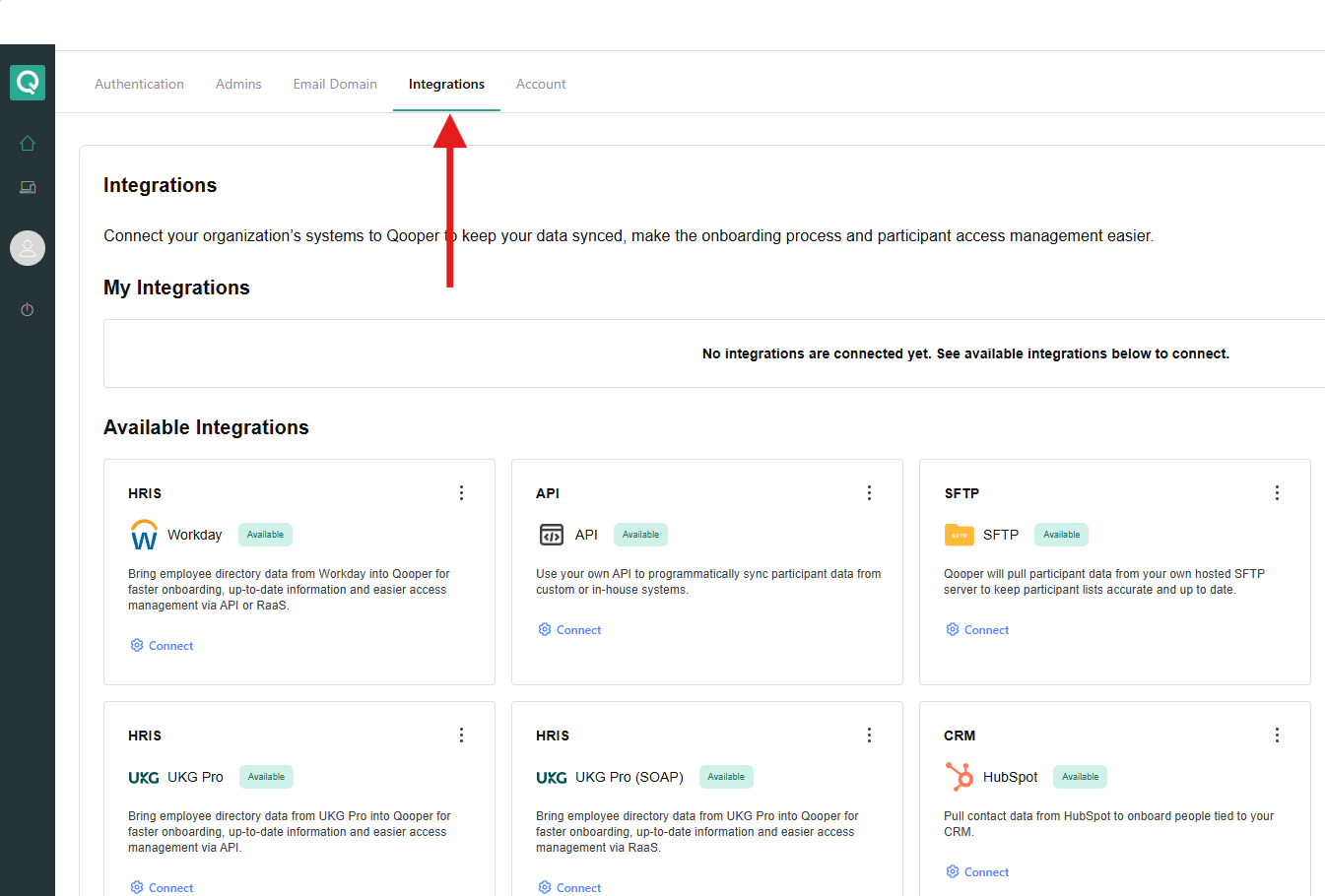Image resolution: width=1325 pixels, height=896 pixels.
Task: Open the user profile avatar
Action: [x=28, y=248]
